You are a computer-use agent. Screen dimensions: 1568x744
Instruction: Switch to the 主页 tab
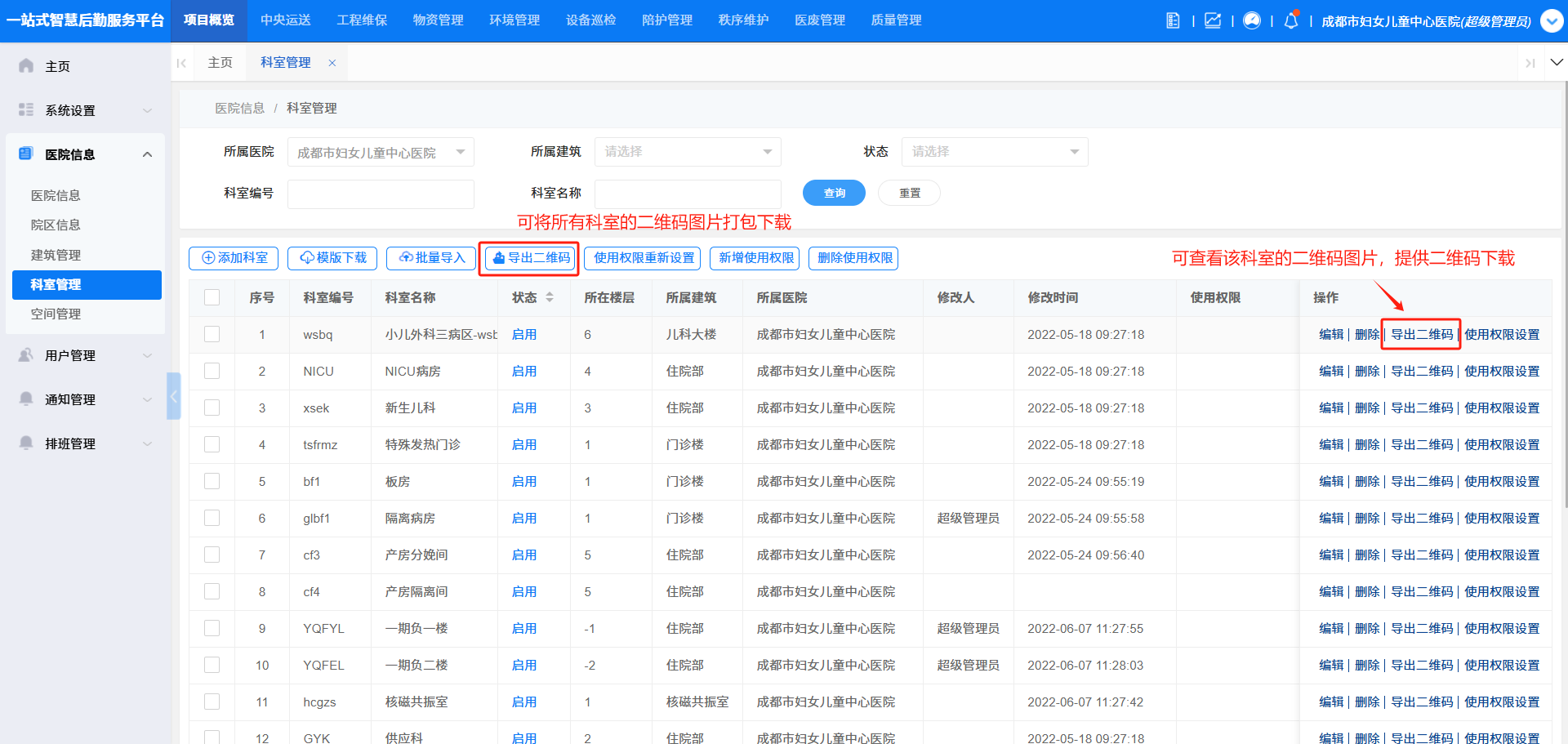click(x=220, y=63)
